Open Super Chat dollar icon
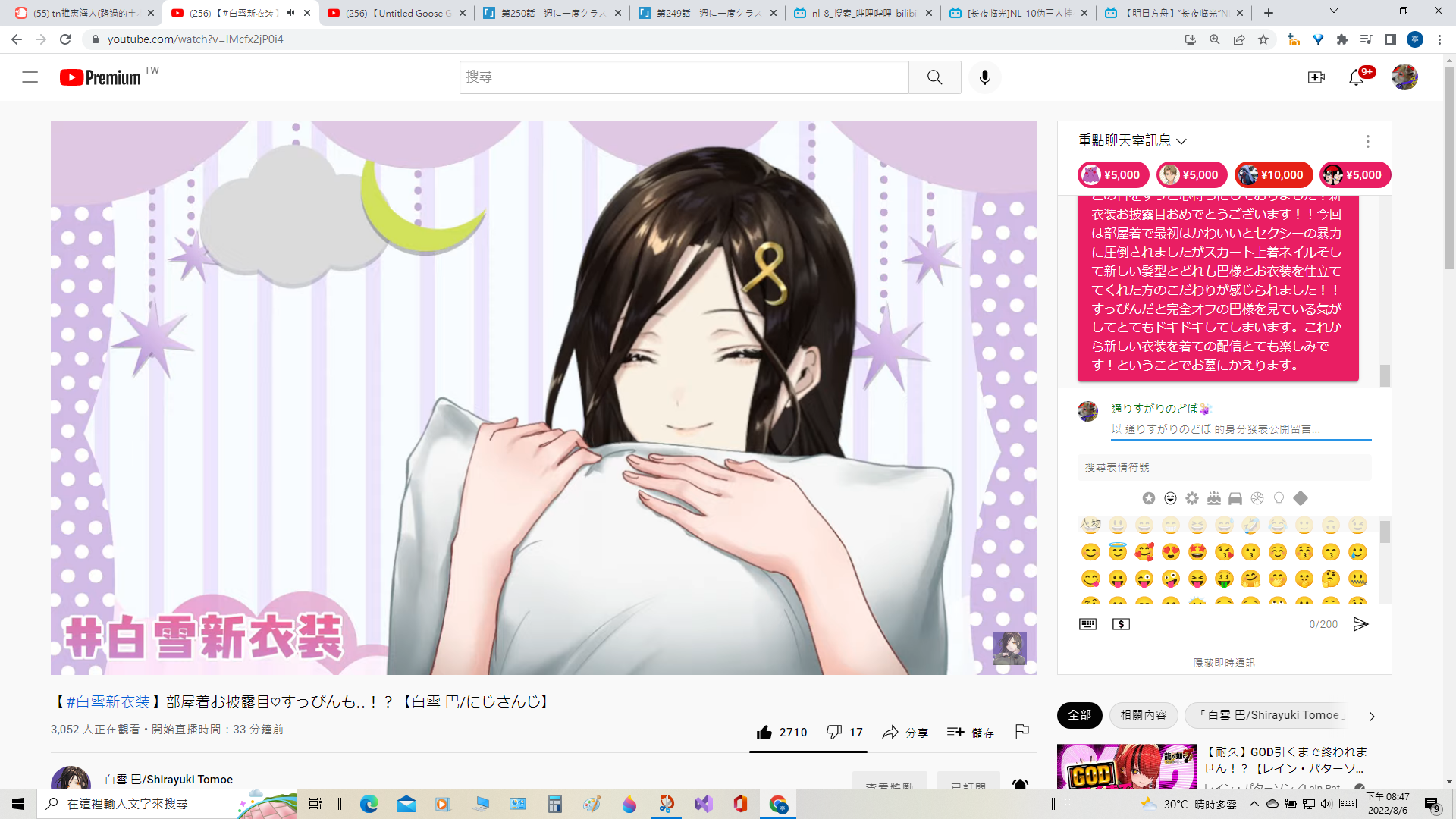 [1121, 624]
